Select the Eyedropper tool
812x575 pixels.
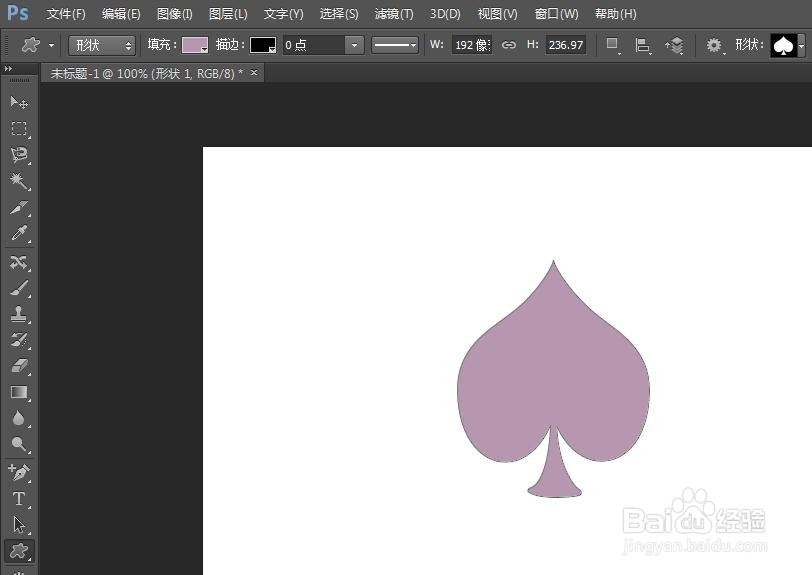pos(19,234)
